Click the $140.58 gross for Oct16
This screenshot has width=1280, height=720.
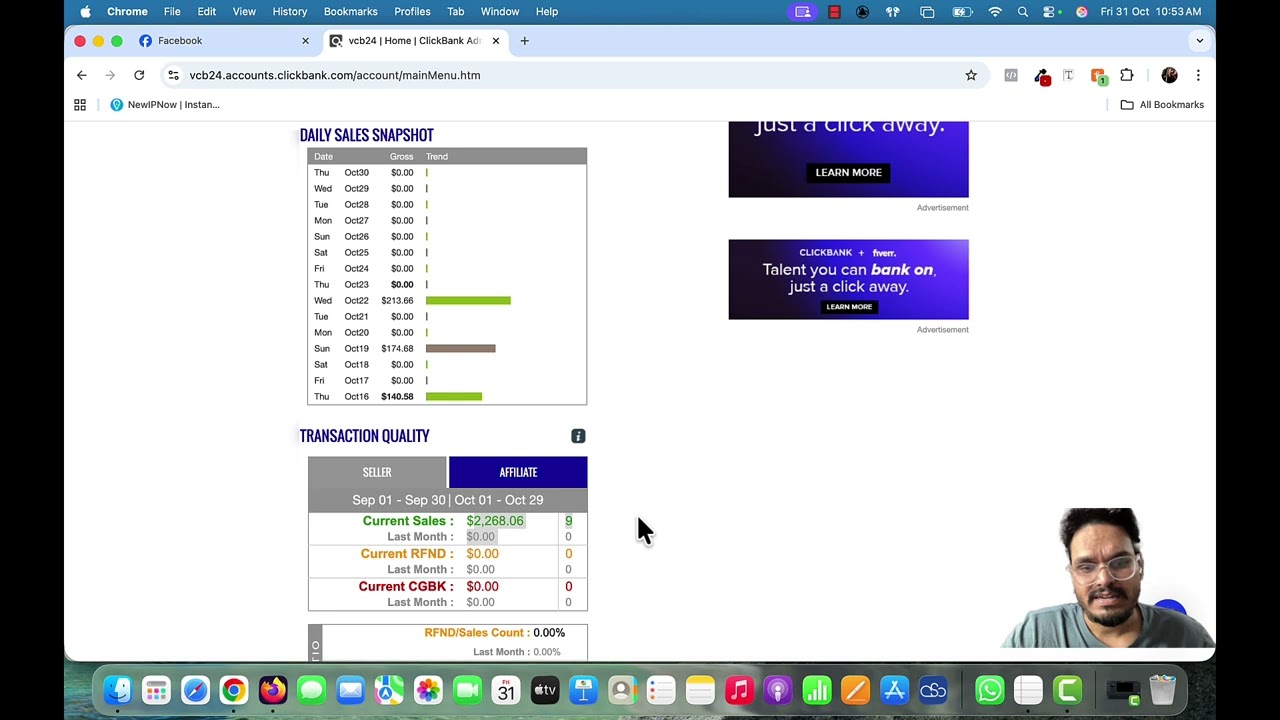pyautogui.click(x=397, y=396)
